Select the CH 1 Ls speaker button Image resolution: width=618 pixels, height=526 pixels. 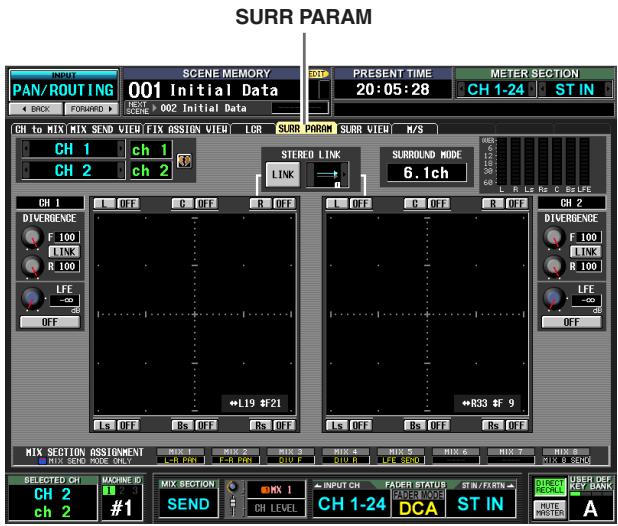[104, 426]
